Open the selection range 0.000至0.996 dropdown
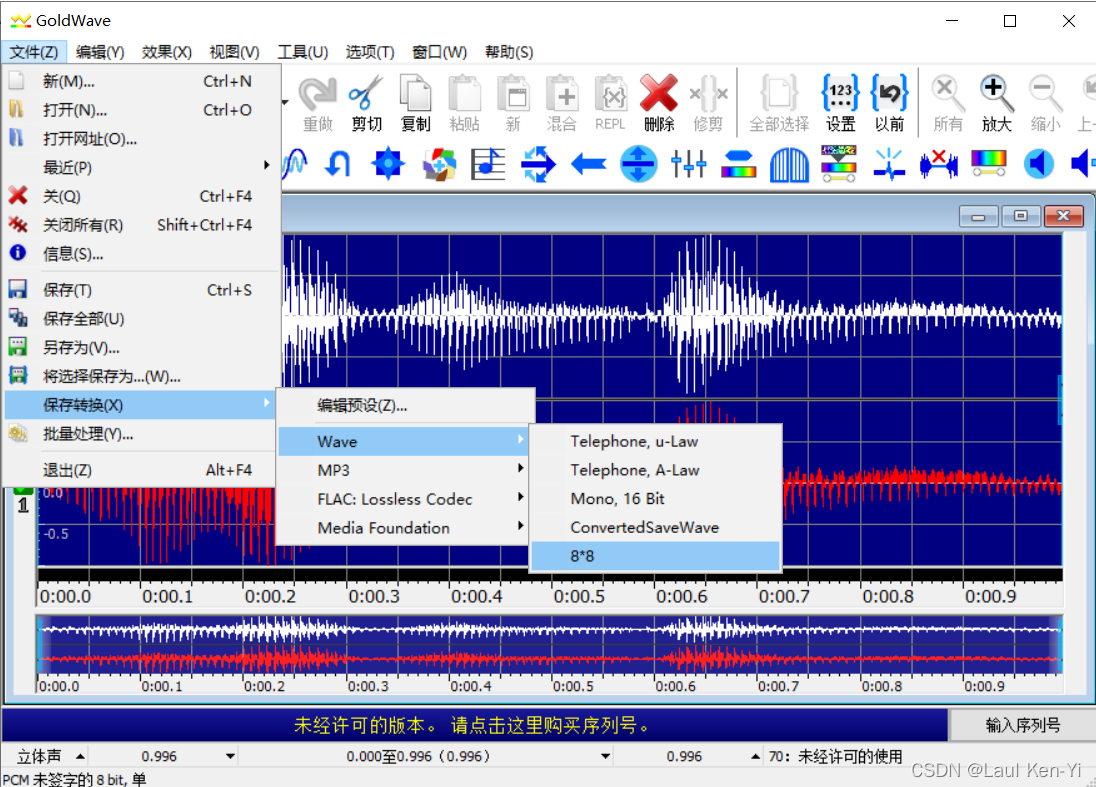The width and height of the screenshot is (1096, 787). click(x=605, y=756)
